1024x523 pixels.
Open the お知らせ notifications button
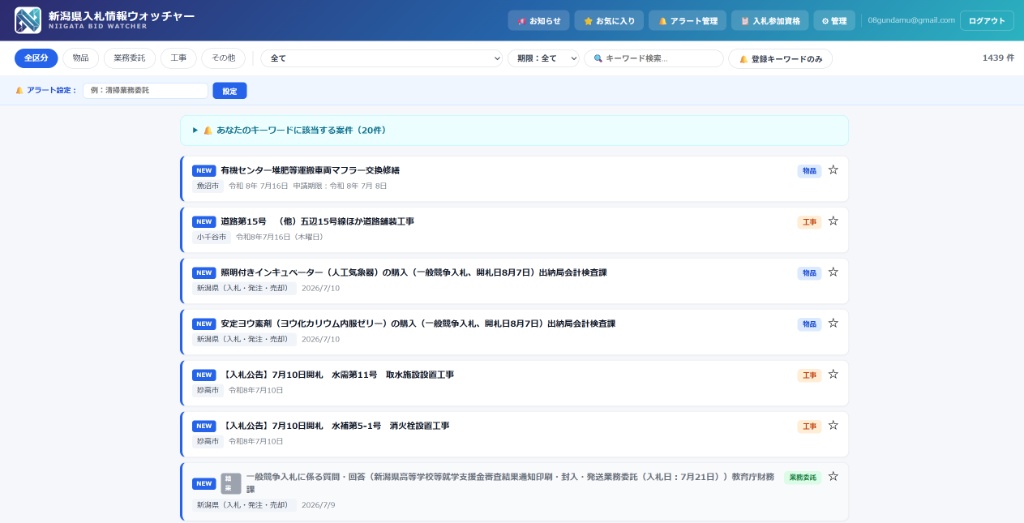539,20
